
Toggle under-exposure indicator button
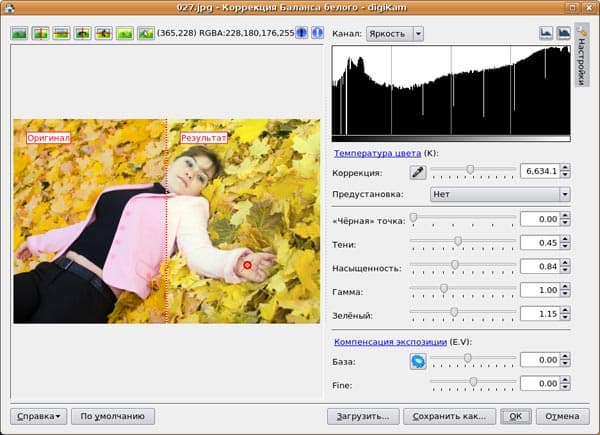(302, 33)
